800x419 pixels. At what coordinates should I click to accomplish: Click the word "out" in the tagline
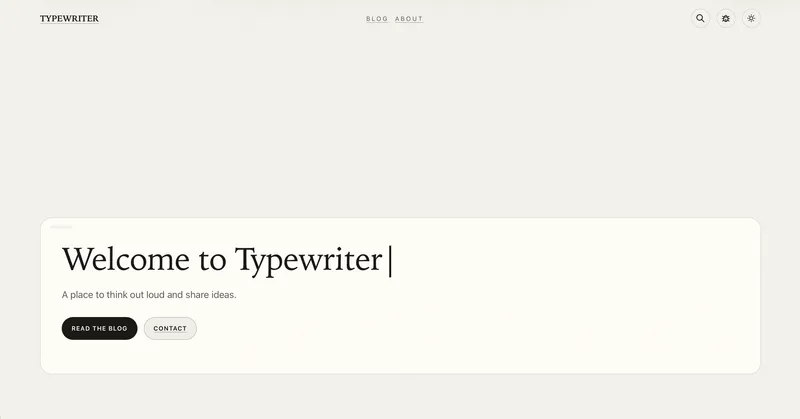[144, 295]
